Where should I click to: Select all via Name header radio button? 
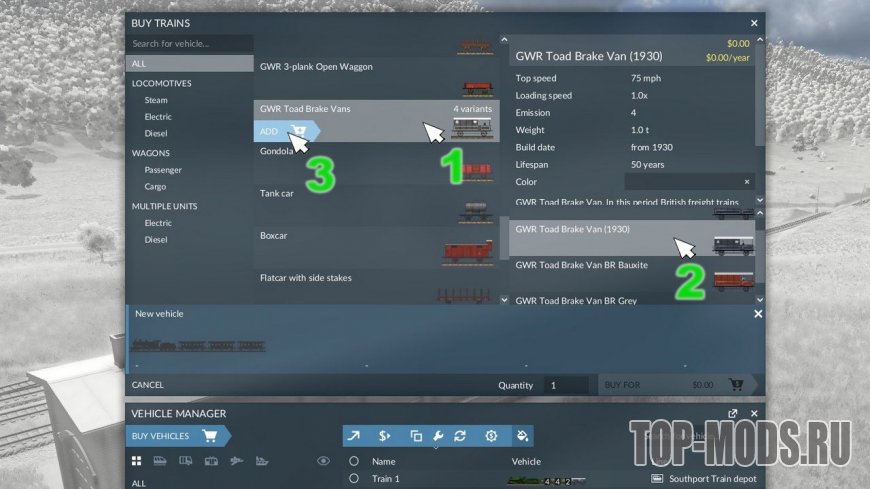click(353, 461)
